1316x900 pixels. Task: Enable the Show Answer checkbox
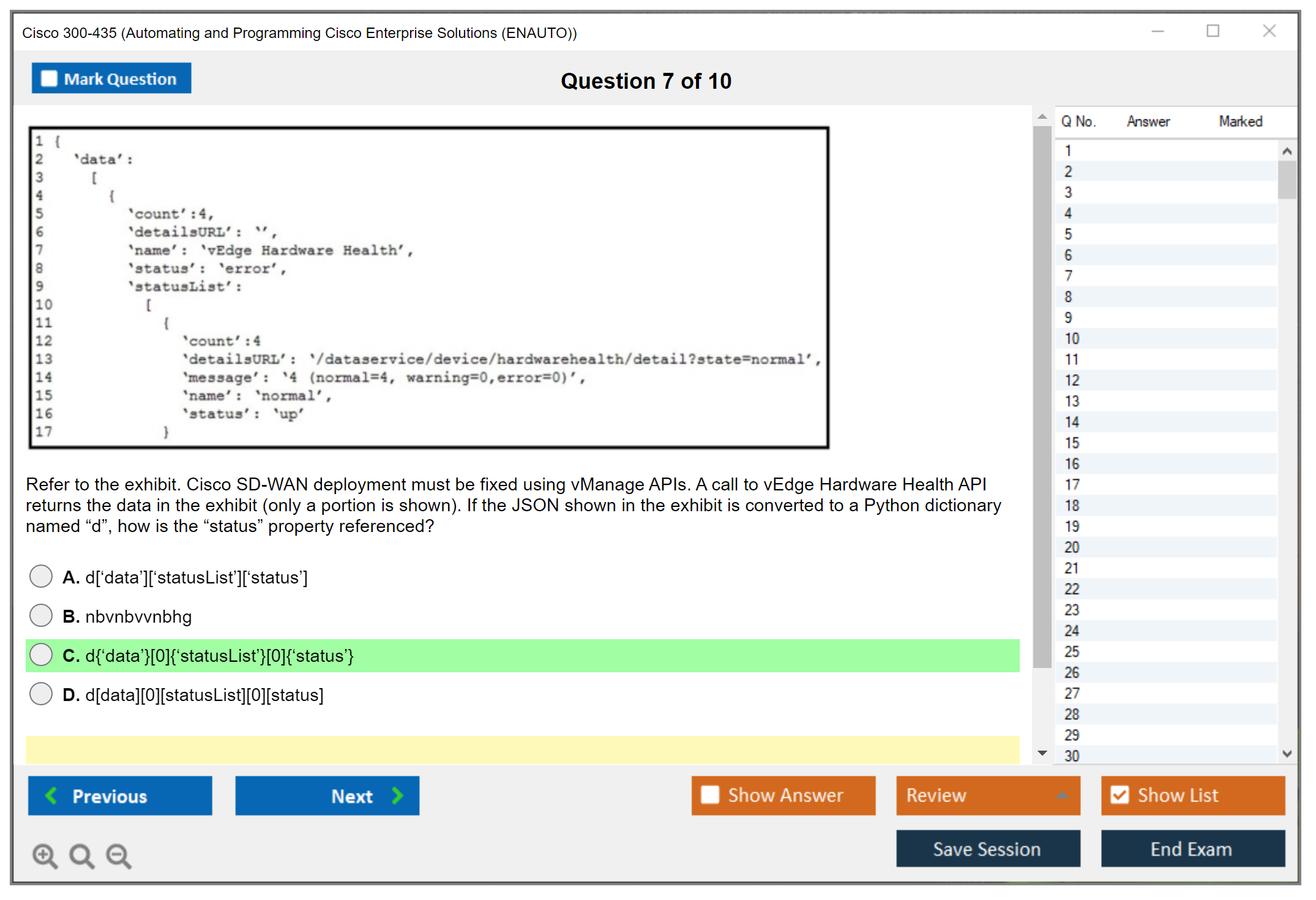point(710,795)
